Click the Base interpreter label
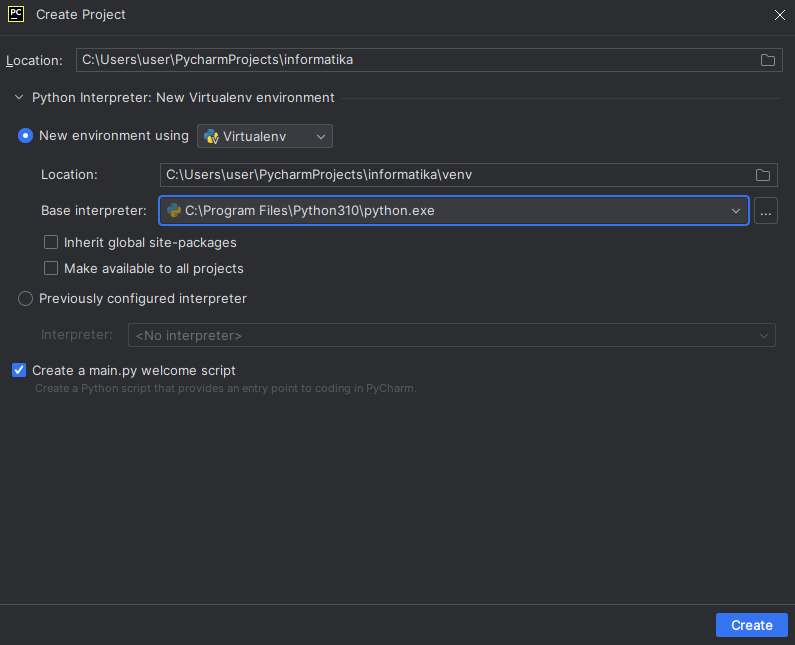Image resolution: width=795 pixels, height=645 pixels. click(94, 210)
